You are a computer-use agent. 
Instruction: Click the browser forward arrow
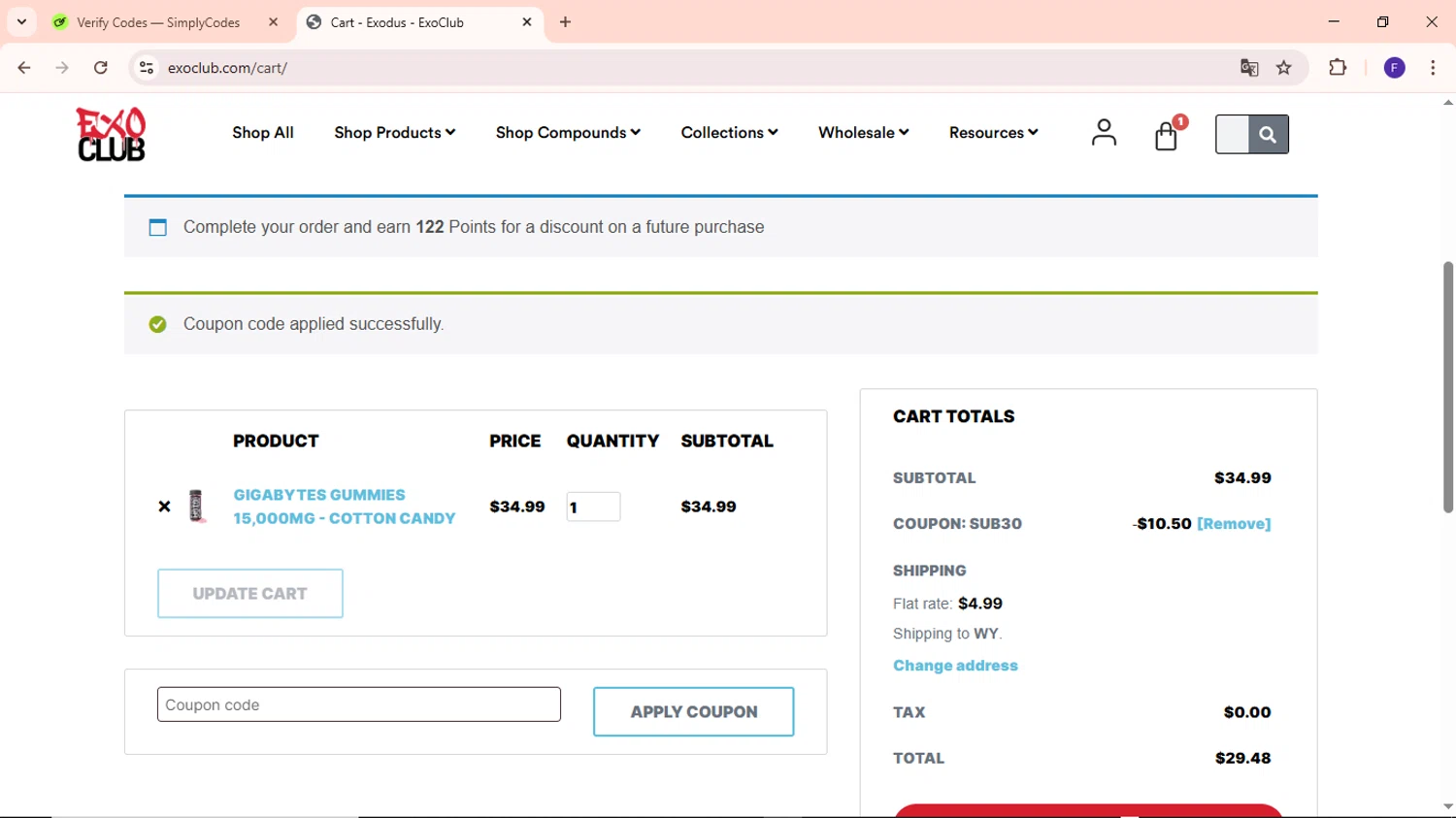[62, 68]
